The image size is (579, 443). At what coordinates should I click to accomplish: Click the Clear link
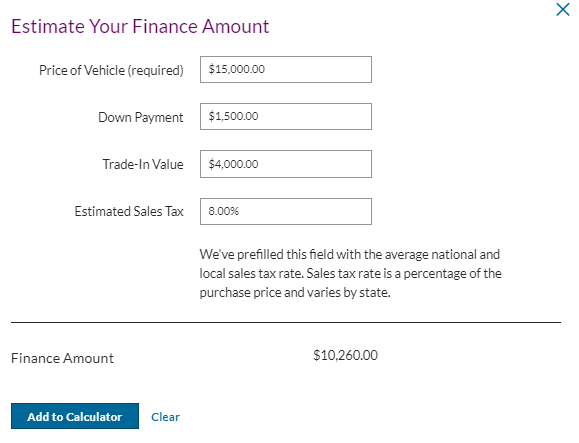coord(165,417)
